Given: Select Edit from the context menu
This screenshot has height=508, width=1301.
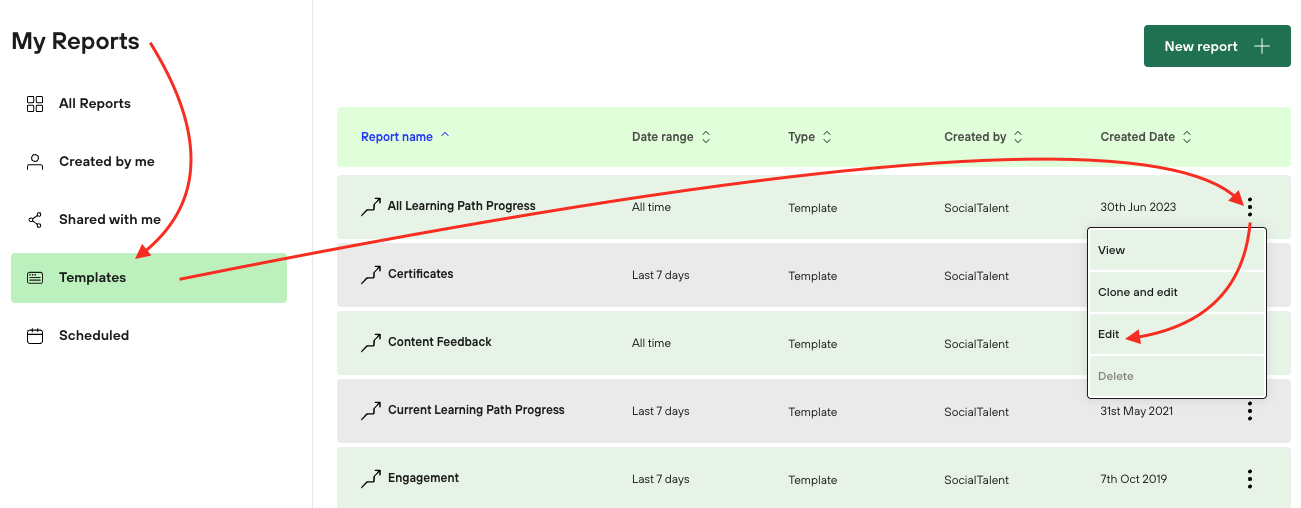Looking at the screenshot, I should pos(1109,334).
